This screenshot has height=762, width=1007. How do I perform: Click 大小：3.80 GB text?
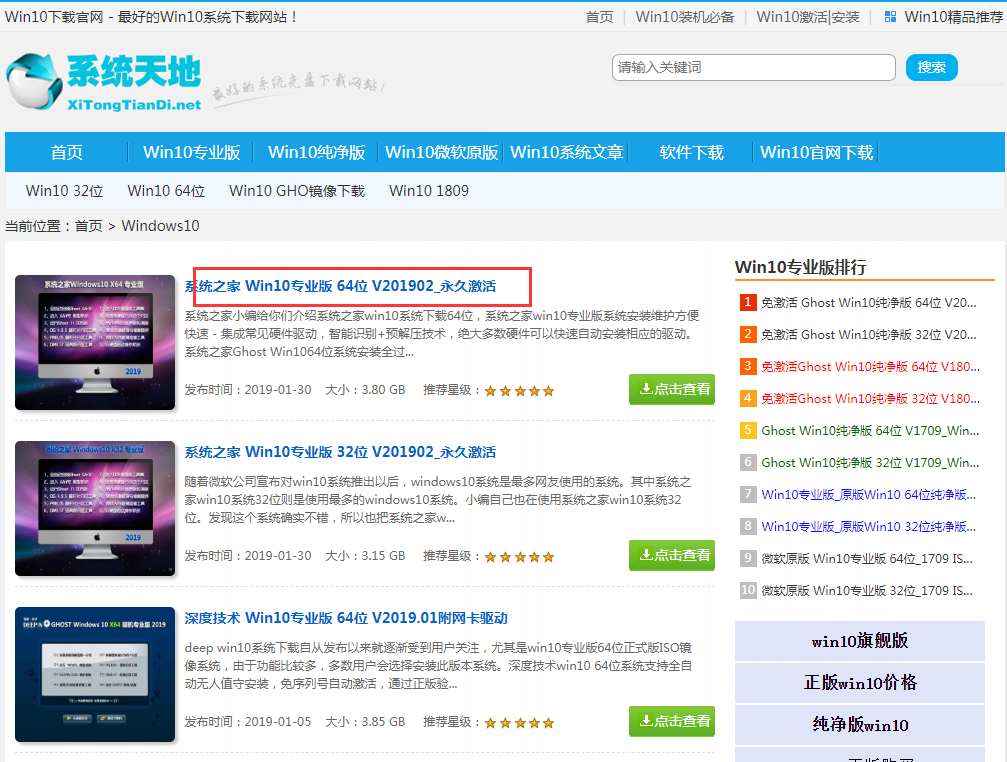pyautogui.click(x=365, y=390)
